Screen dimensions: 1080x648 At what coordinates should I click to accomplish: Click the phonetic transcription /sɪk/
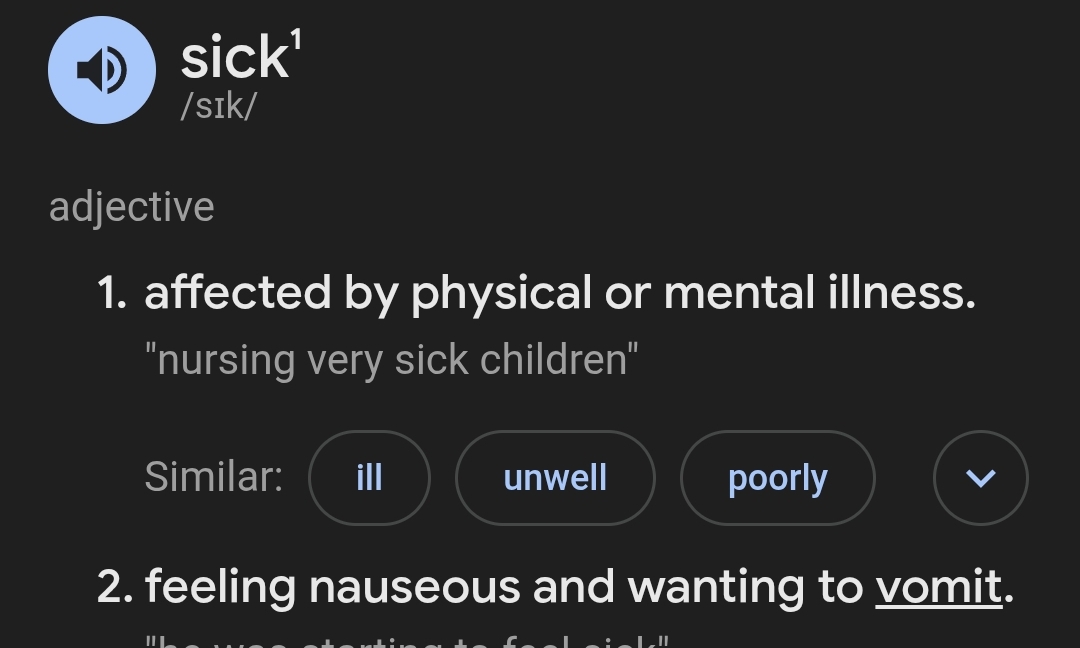pyautogui.click(x=218, y=107)
